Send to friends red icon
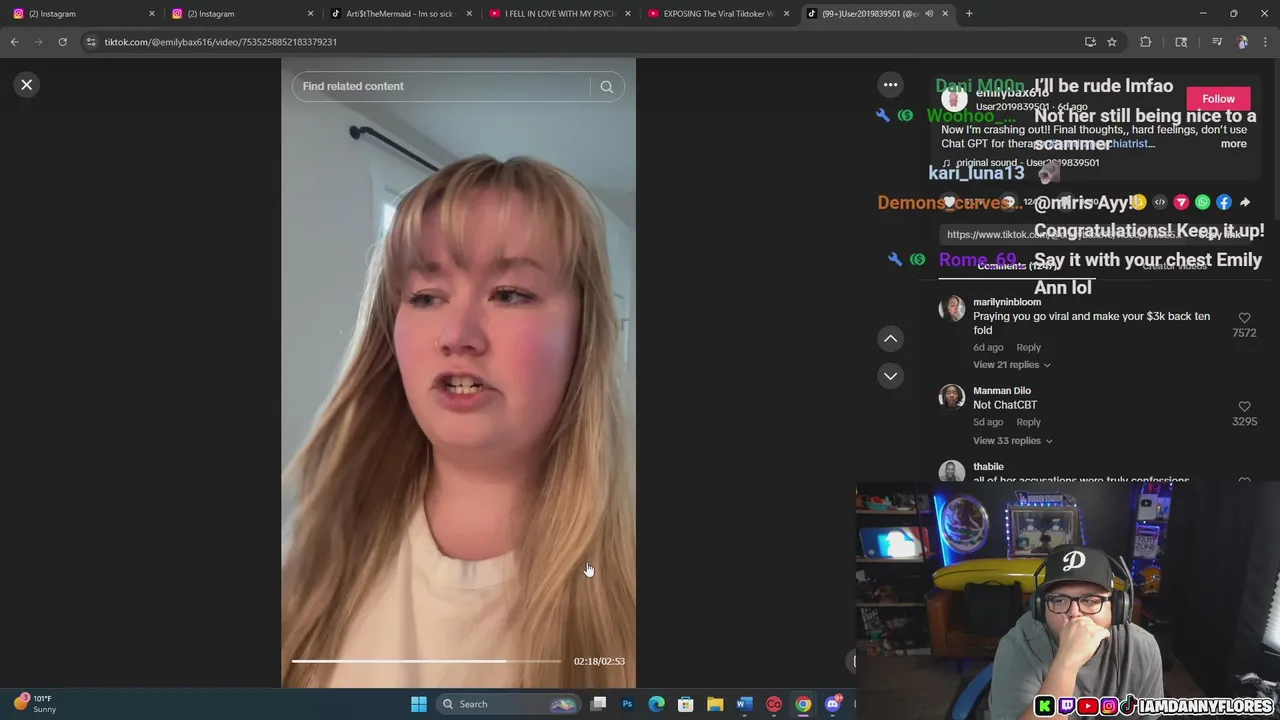The width and height of the screenshot is (1280, 720). tap(1181, 202)
